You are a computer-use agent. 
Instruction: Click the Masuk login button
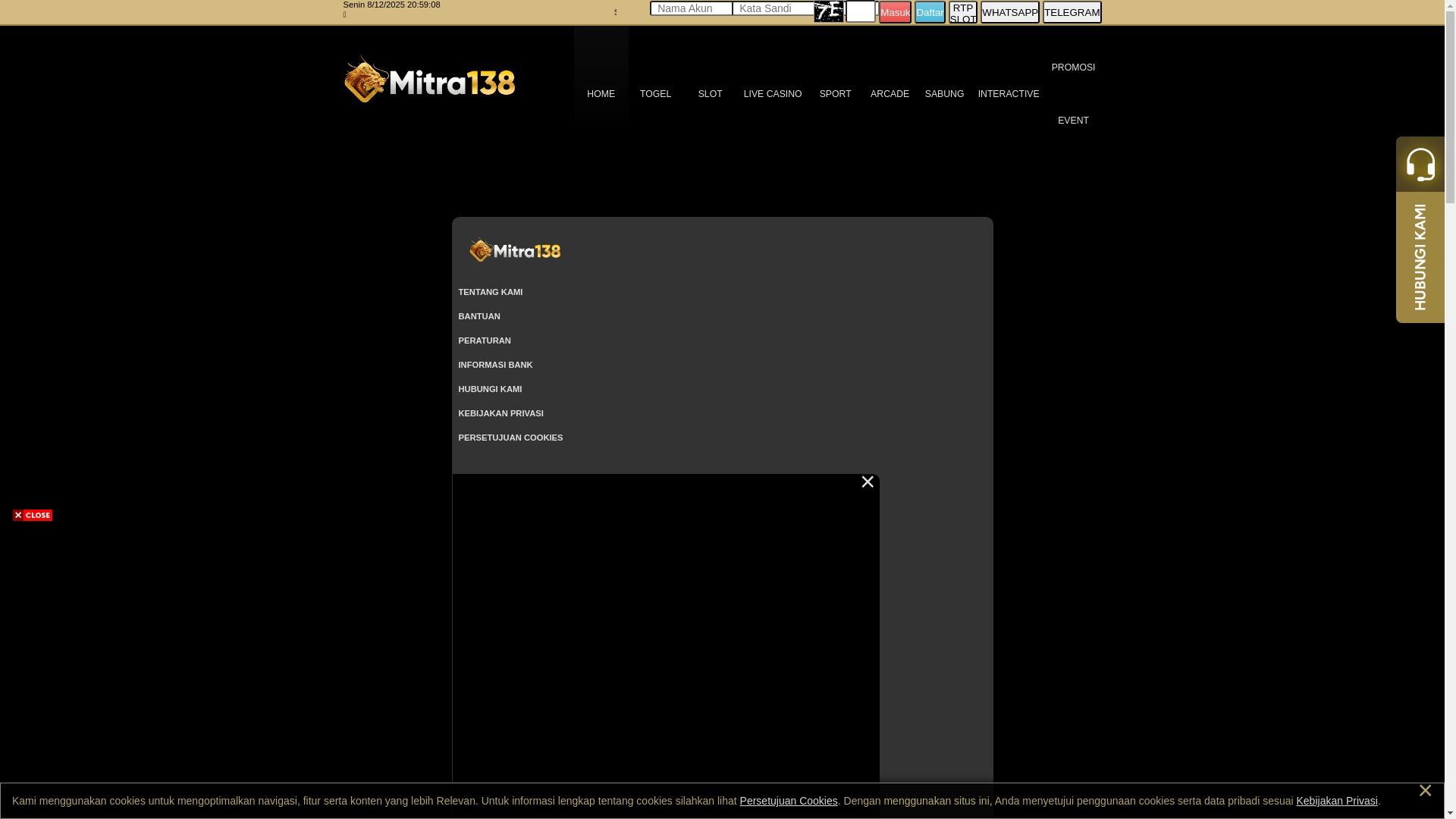pos(895,12)
